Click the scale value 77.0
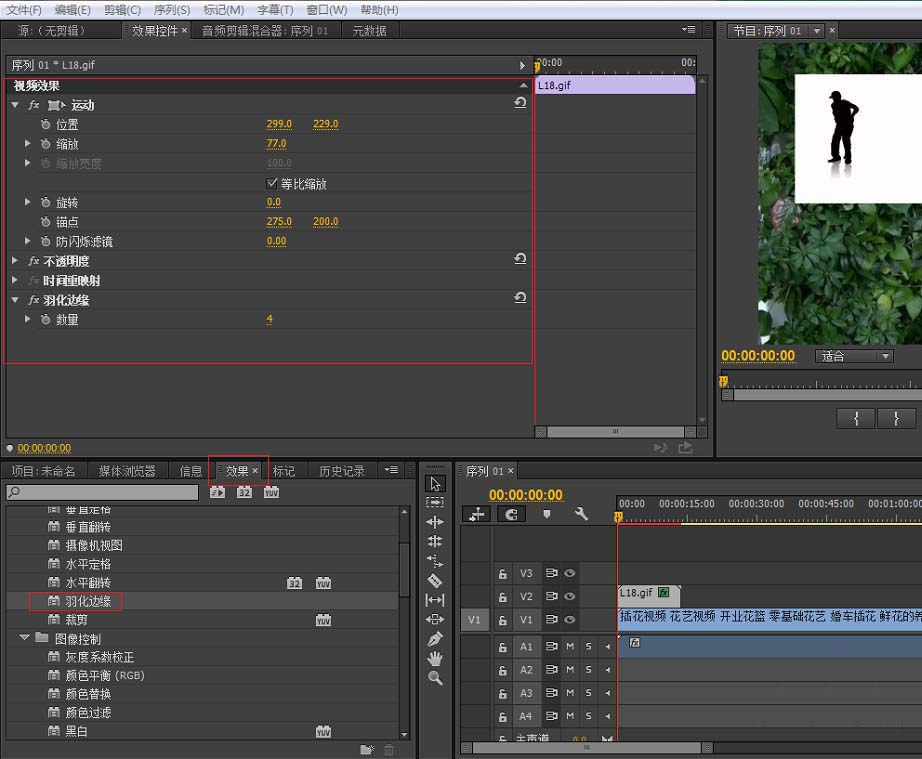The image size is (922, 759). (x=277, y=144)
